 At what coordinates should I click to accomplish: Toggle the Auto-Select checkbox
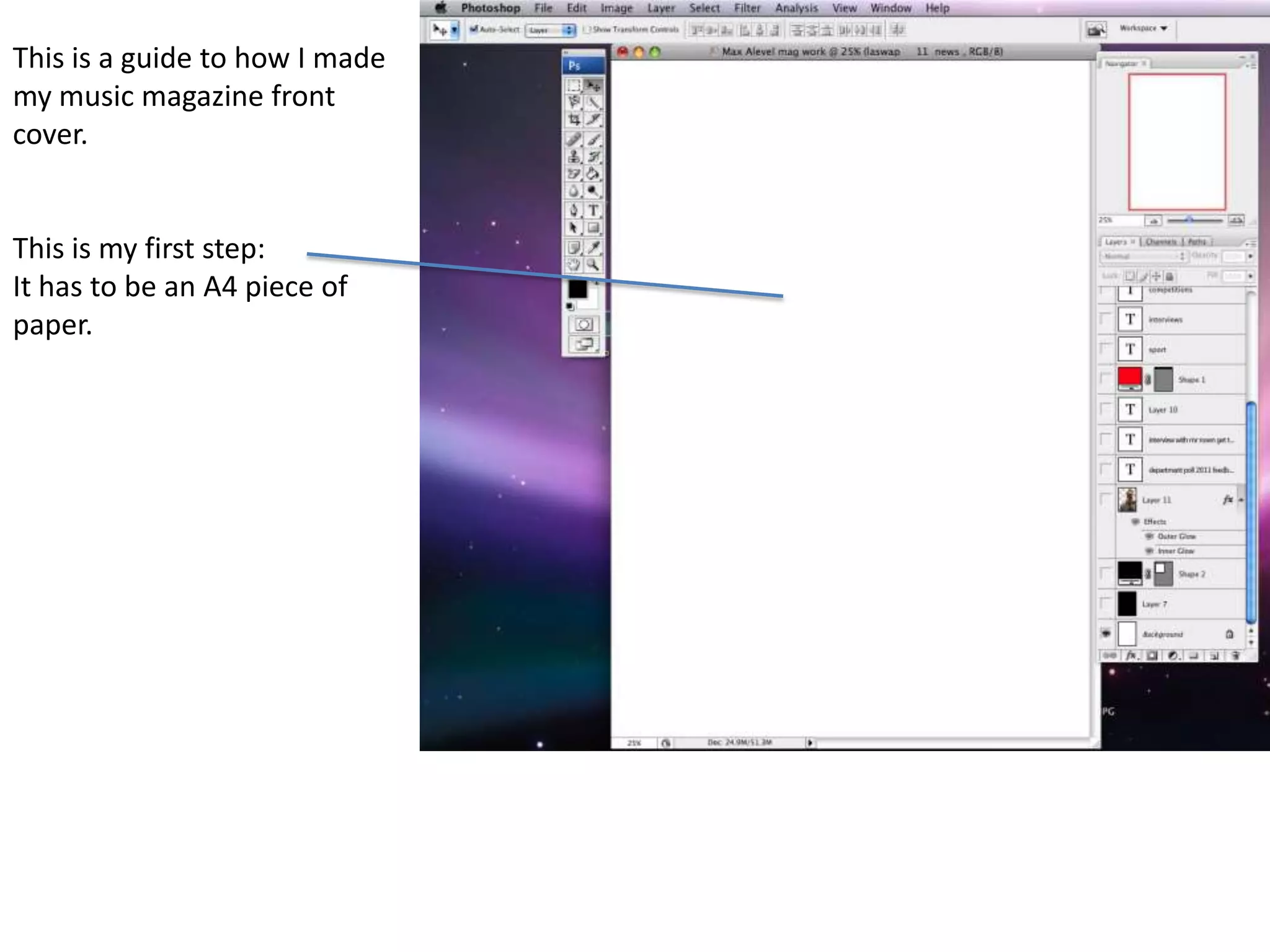(474, 29)
